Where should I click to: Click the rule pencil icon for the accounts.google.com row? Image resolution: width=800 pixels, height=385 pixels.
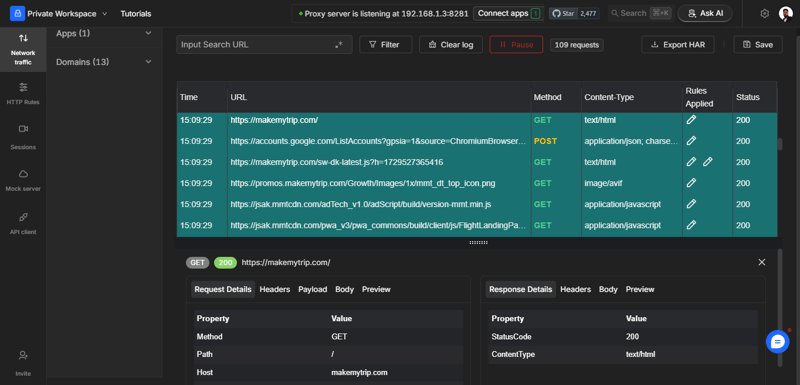point(691,141)
